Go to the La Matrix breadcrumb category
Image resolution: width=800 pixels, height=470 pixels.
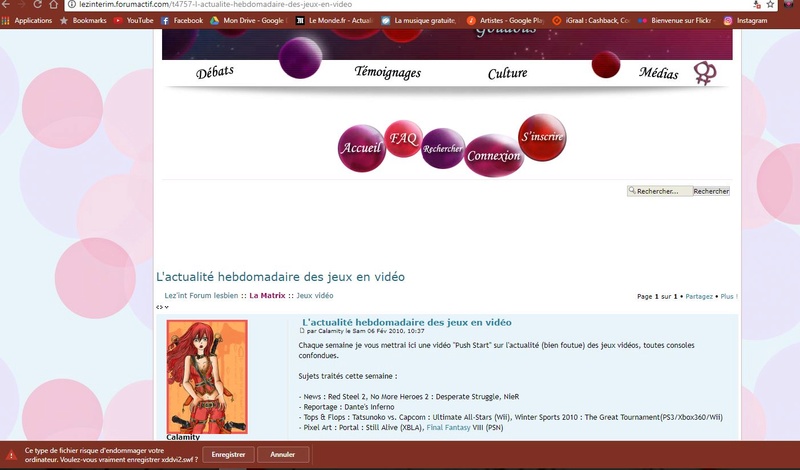click(267, 295)
